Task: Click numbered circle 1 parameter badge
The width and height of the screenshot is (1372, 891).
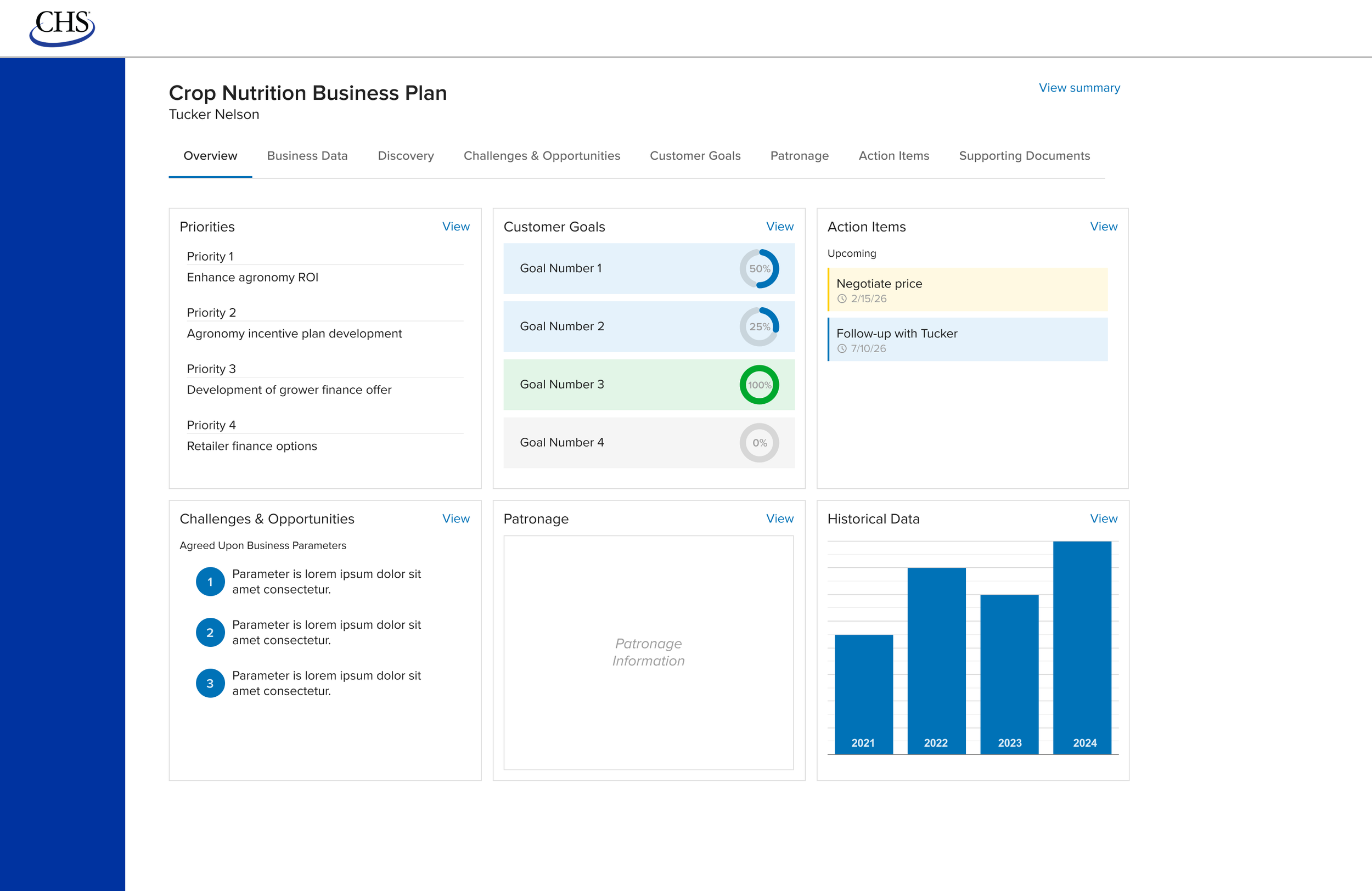Action: (210, 582)
